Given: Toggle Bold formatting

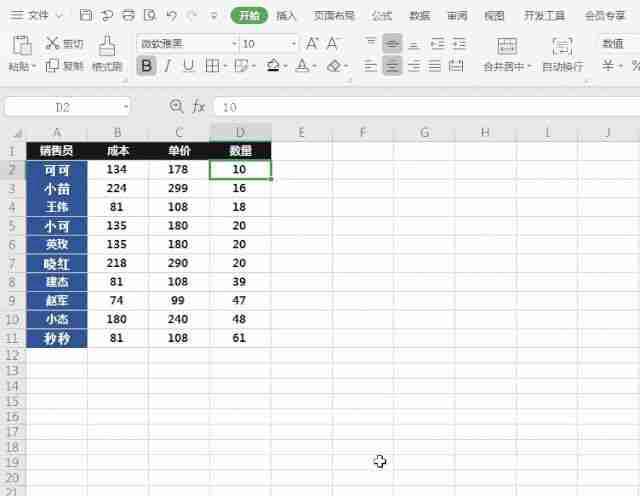Looking at the screenshot, I should click(x=147, y=65).
